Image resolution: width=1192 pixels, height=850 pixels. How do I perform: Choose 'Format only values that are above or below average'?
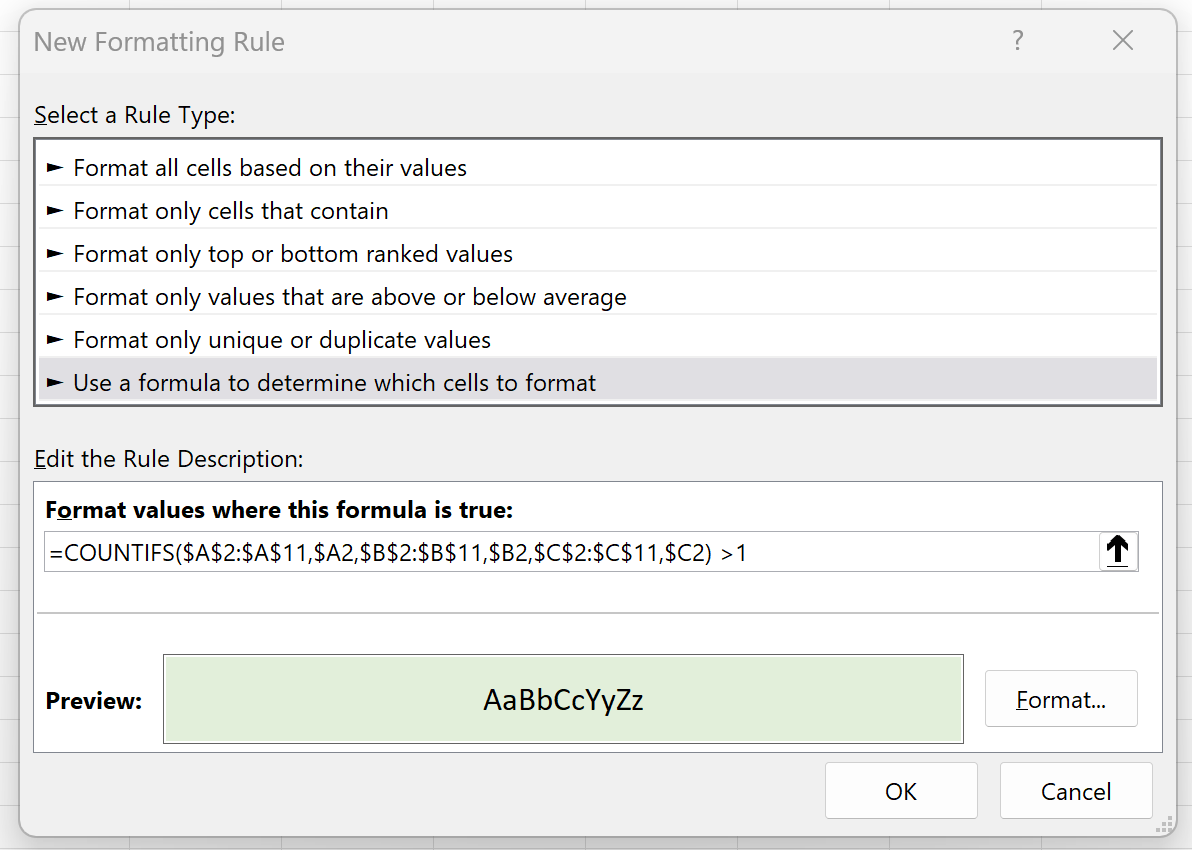tap(598, 297)
